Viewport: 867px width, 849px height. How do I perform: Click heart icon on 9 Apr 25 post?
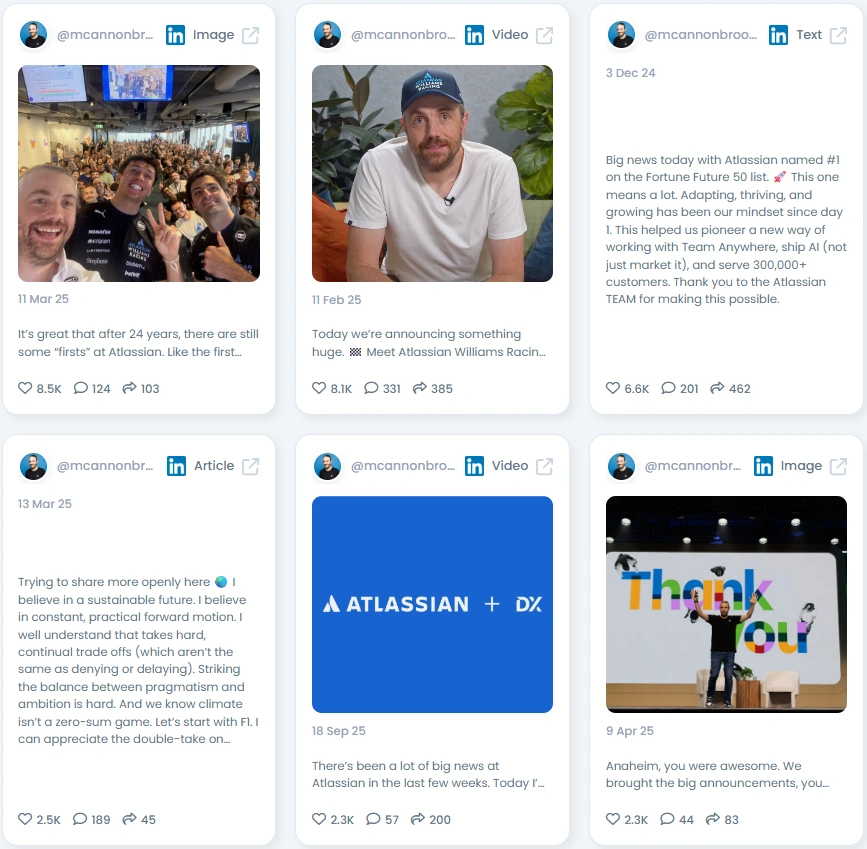tap(613, 819)
